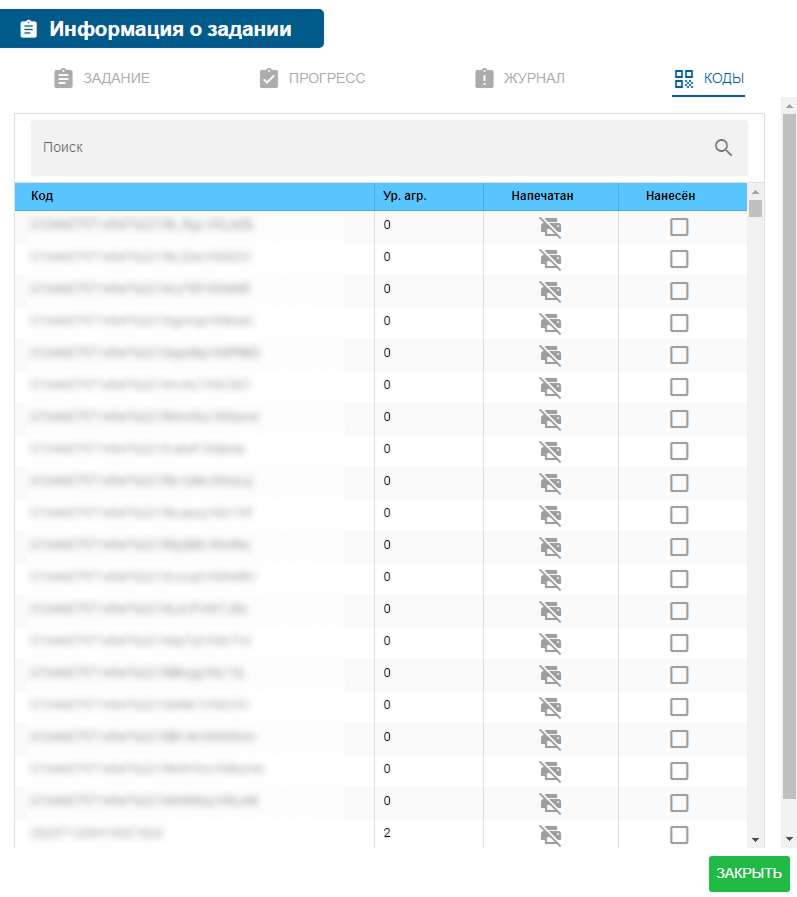Click the clipboard icon beside the Информация о задании title
The width and height of the screenshot is (797, 897).
28,29
